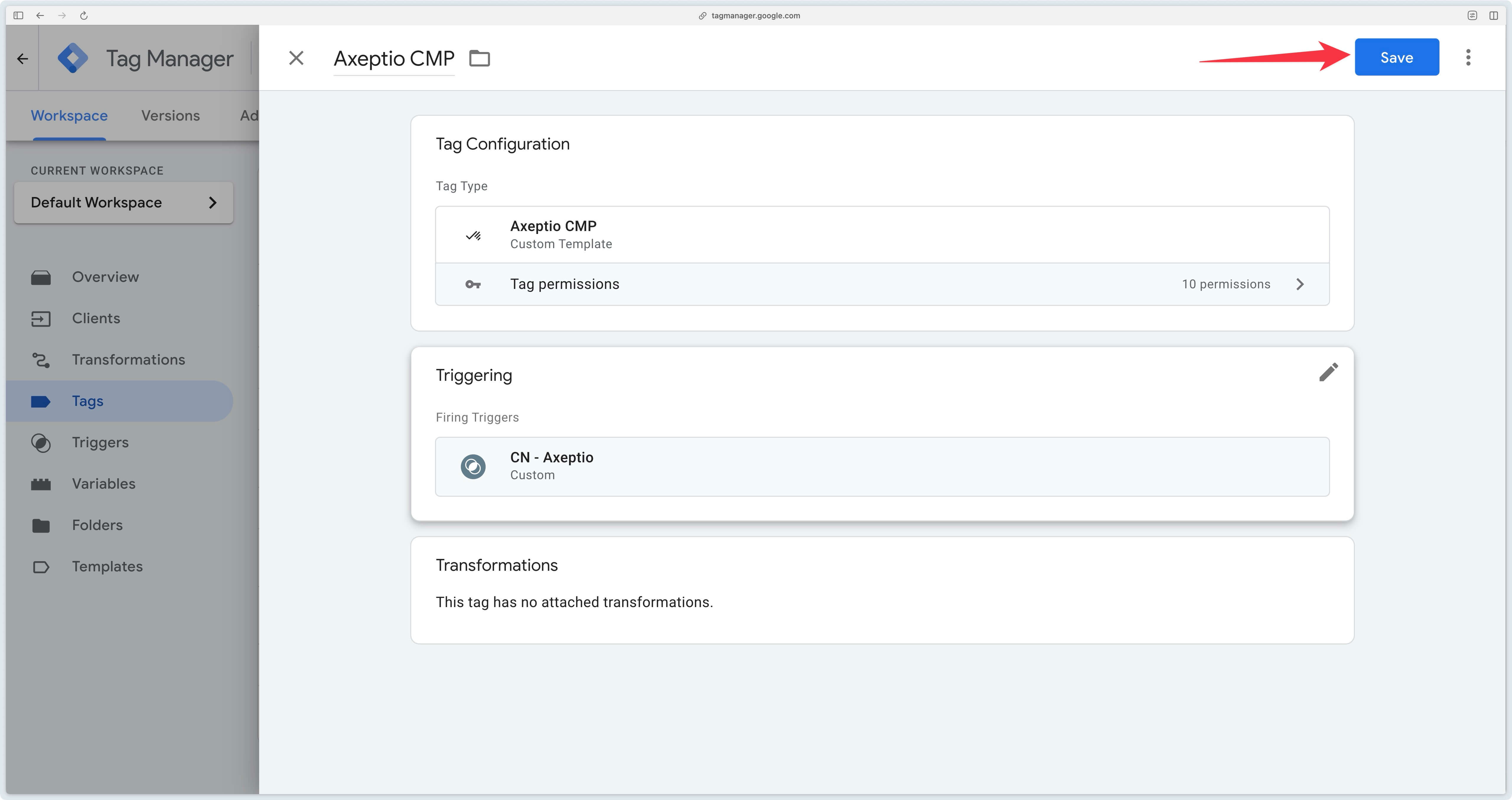Expand Tag permissions with the chevron arrow
This screenshot has height=800, width=1512.
click(1299, 284)
